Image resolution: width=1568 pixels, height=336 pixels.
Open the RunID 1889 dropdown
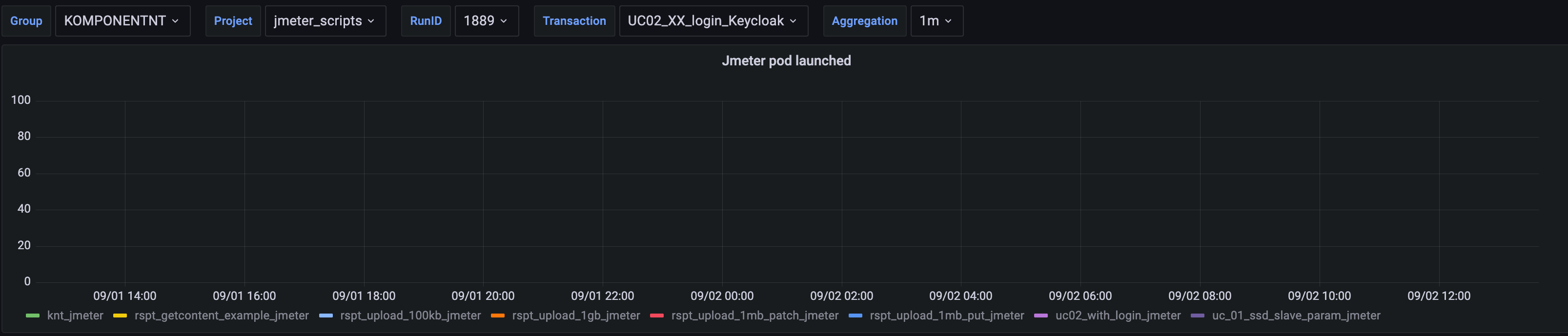(x=487, y=21)
